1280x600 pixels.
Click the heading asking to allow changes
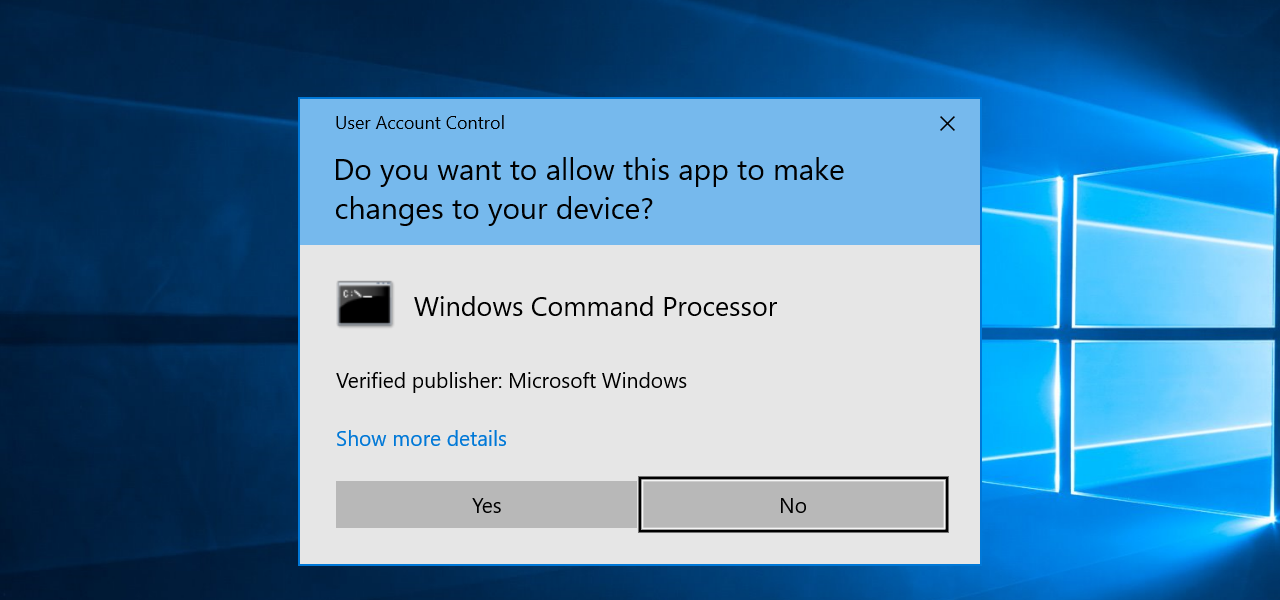[x=589, y=189]
